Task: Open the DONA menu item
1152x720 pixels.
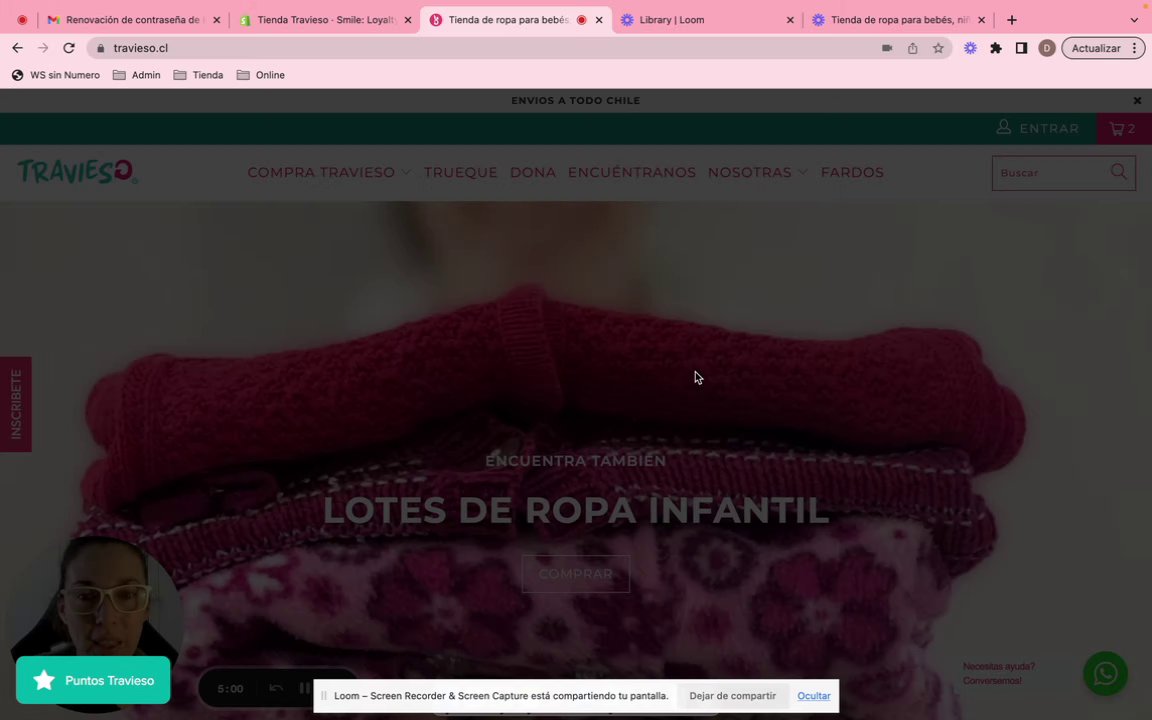Action: click(x=533, y=172)
